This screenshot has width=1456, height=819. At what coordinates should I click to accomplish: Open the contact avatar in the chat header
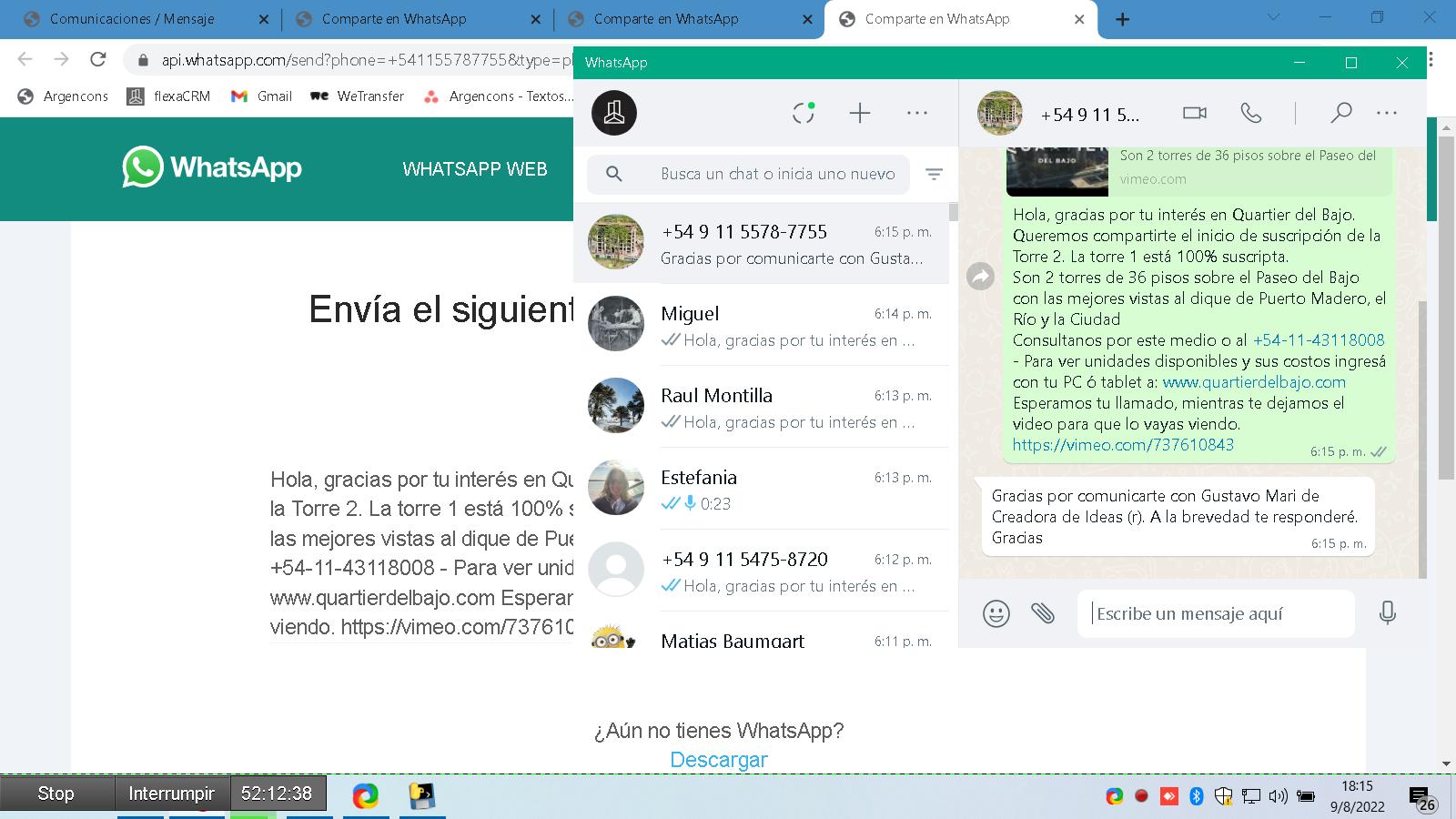[999, 113]
